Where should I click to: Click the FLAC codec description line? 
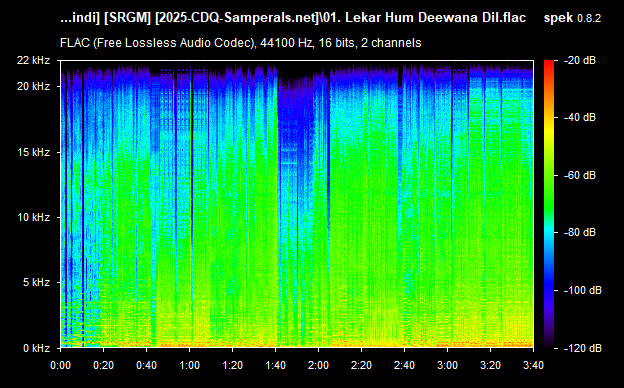[x=240, y=43]
